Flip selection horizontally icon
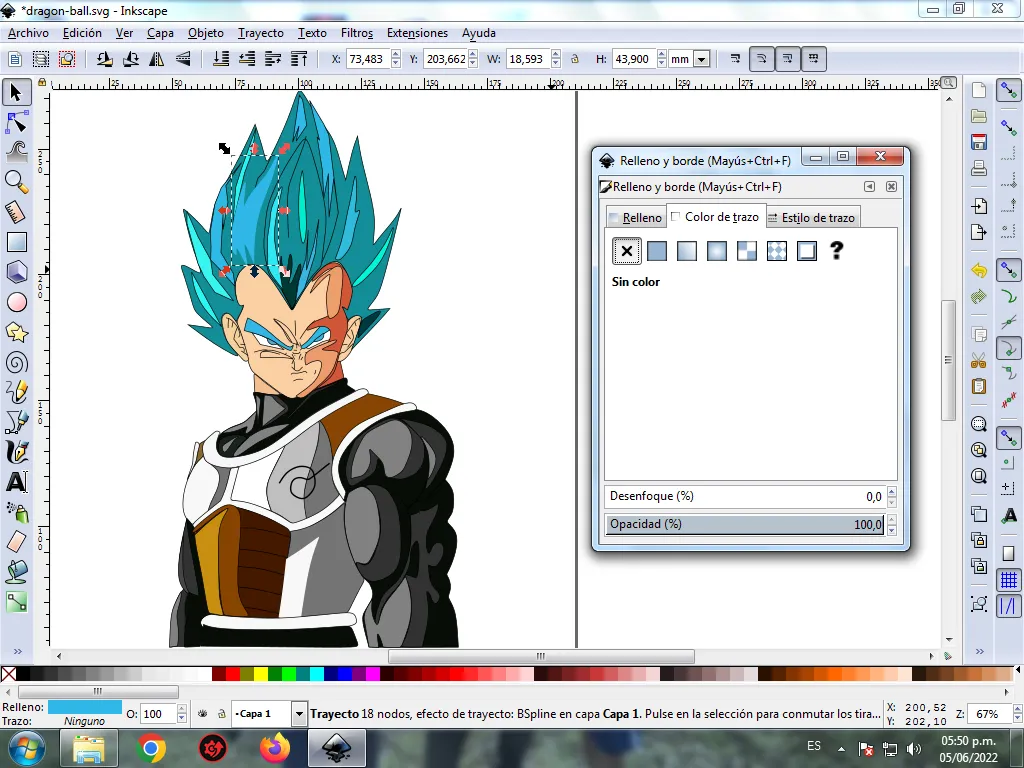The image size is (1024, 768). (x=157, y=59)
